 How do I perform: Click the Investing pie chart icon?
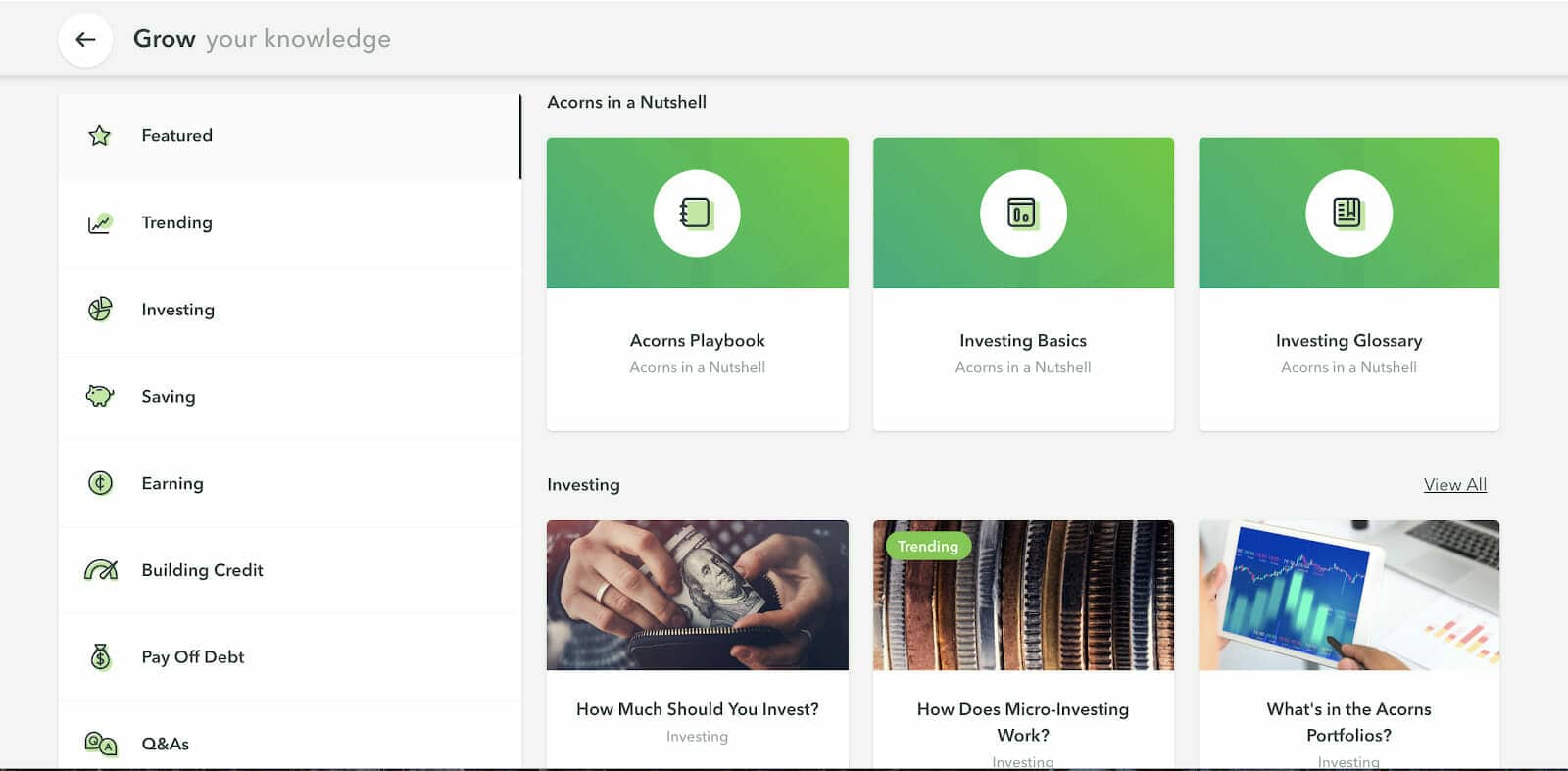point(100,310)
